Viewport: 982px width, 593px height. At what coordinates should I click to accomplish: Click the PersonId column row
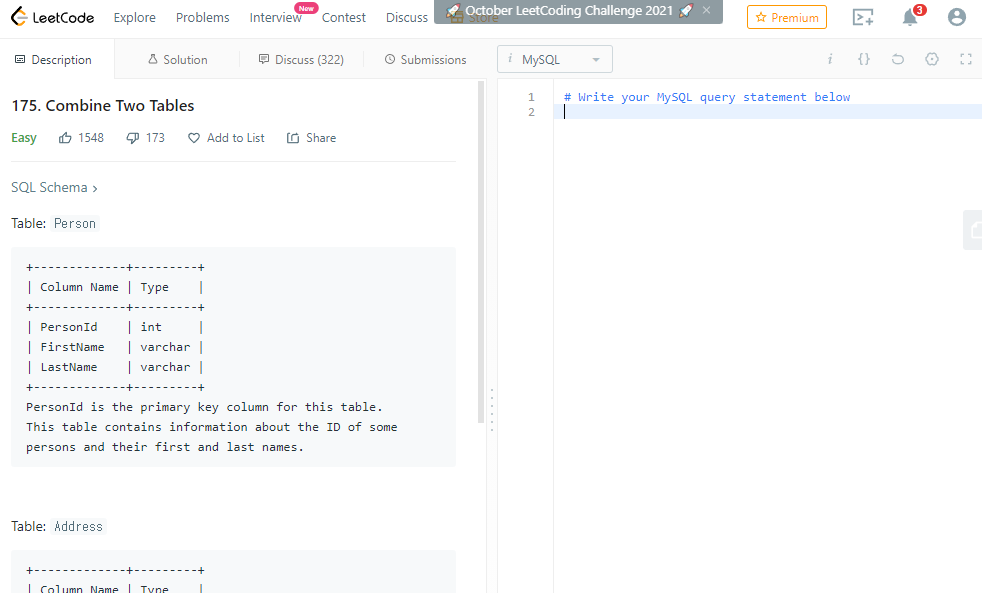pos(115,327)
